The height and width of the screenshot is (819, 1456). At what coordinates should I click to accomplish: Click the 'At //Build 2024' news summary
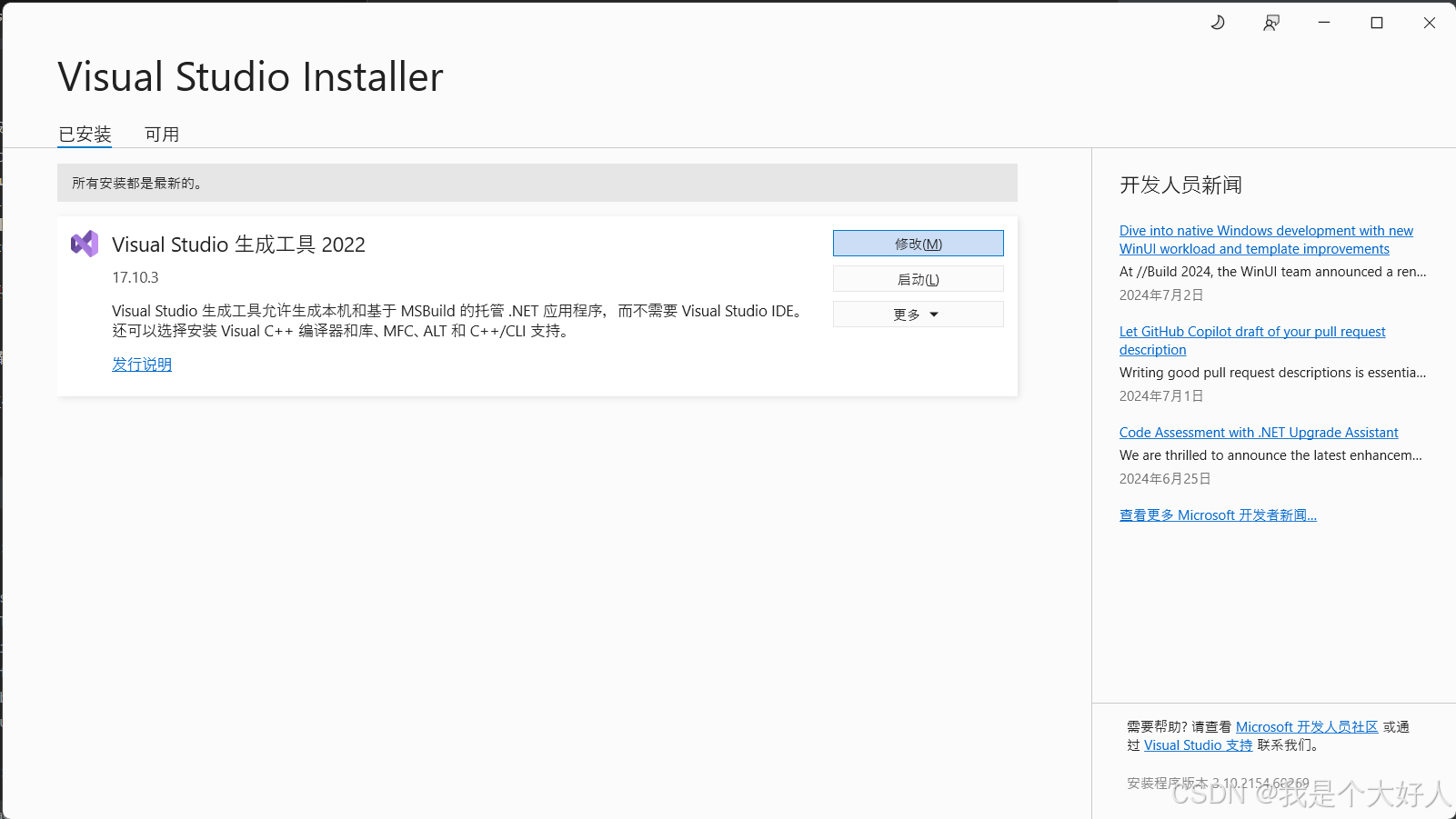pos(1273,272)
